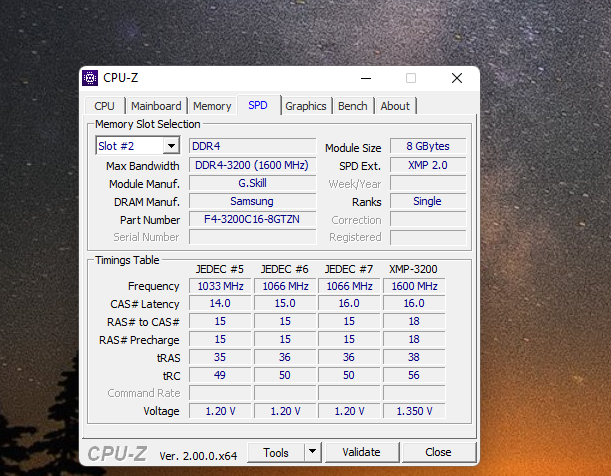Select part number F4-3200C16-8GTZN
Image resolution: width=611 pixels, height=476 pixels.
point(253,219)
